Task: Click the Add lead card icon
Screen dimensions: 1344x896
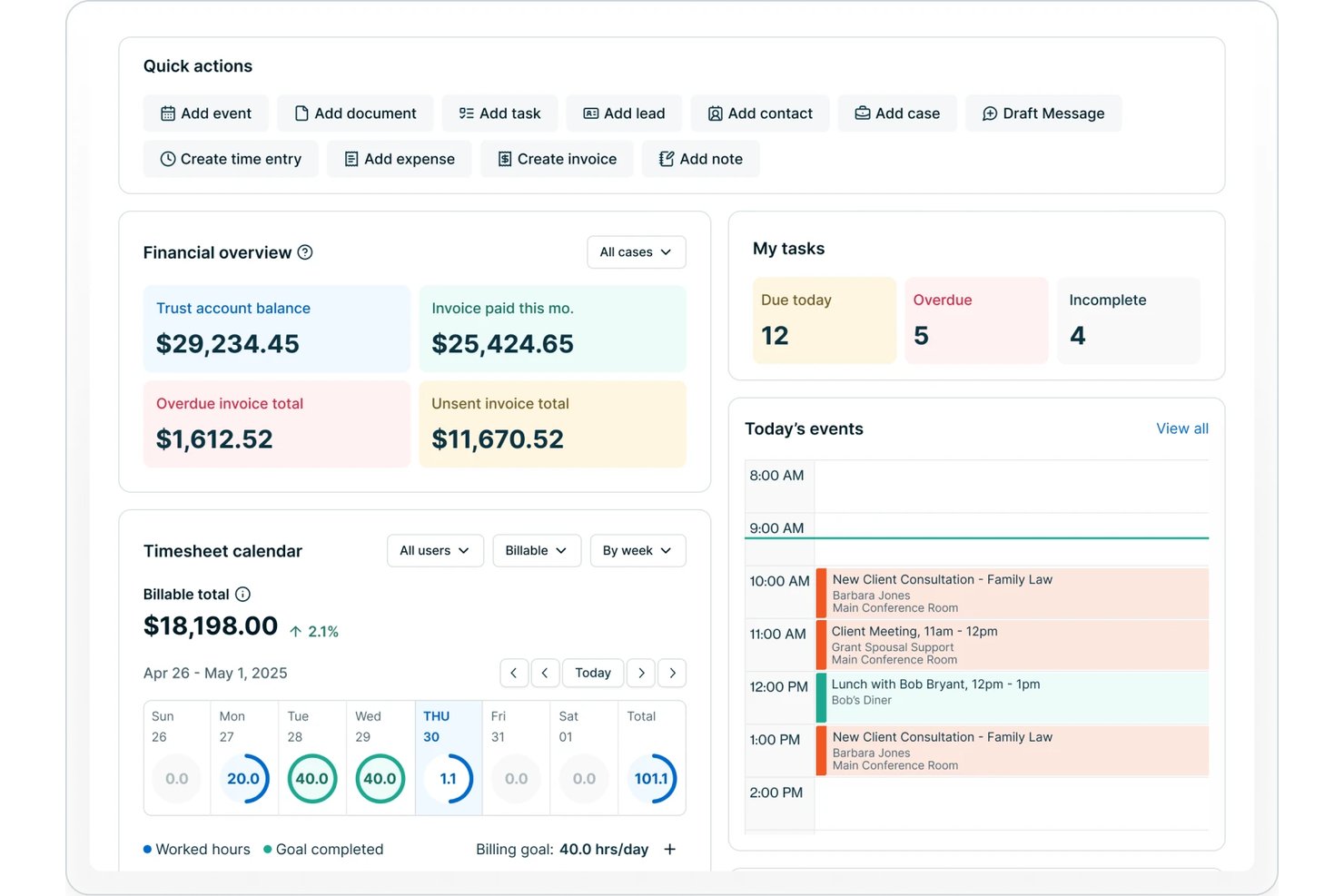Action: (x=591, y=113)
